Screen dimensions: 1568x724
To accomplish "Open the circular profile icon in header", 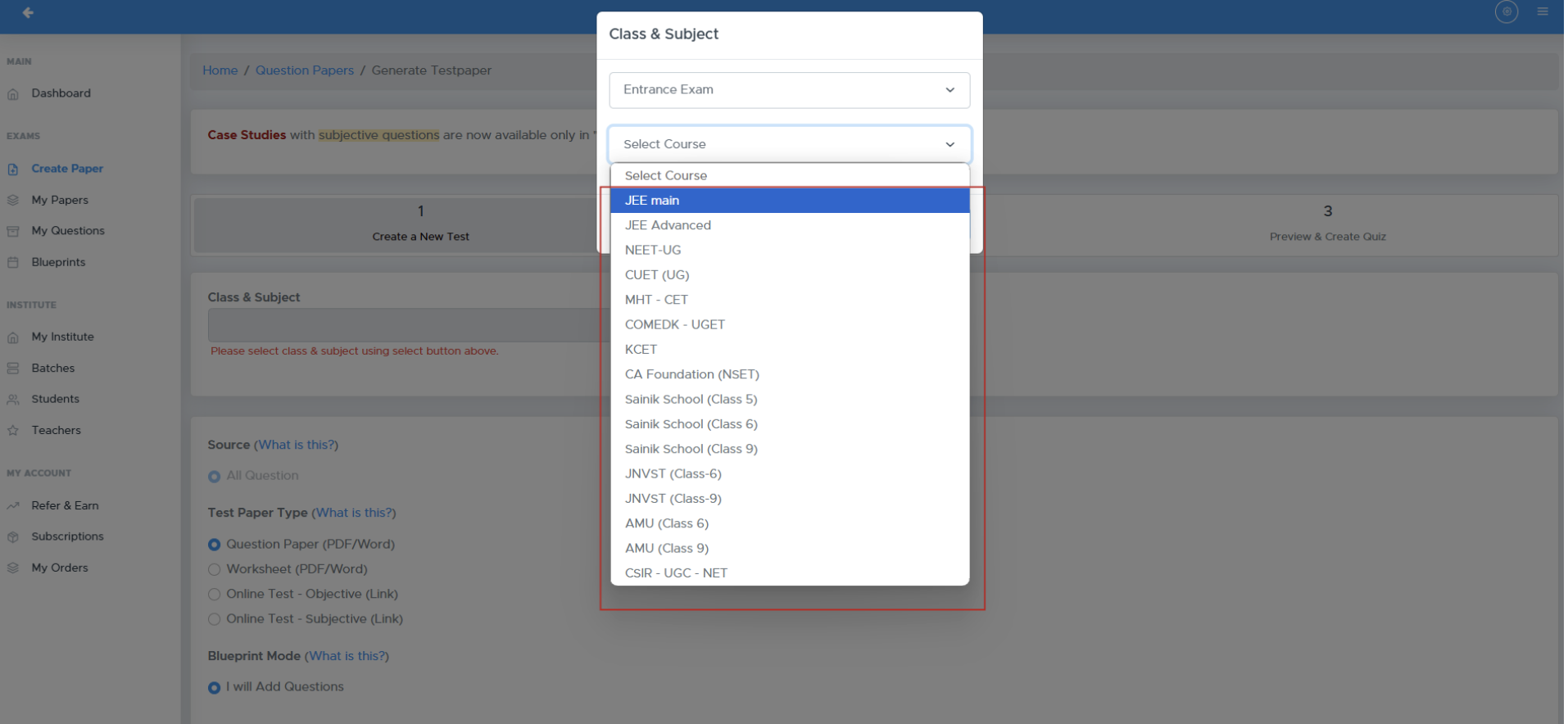I will tap(1506, 11).
